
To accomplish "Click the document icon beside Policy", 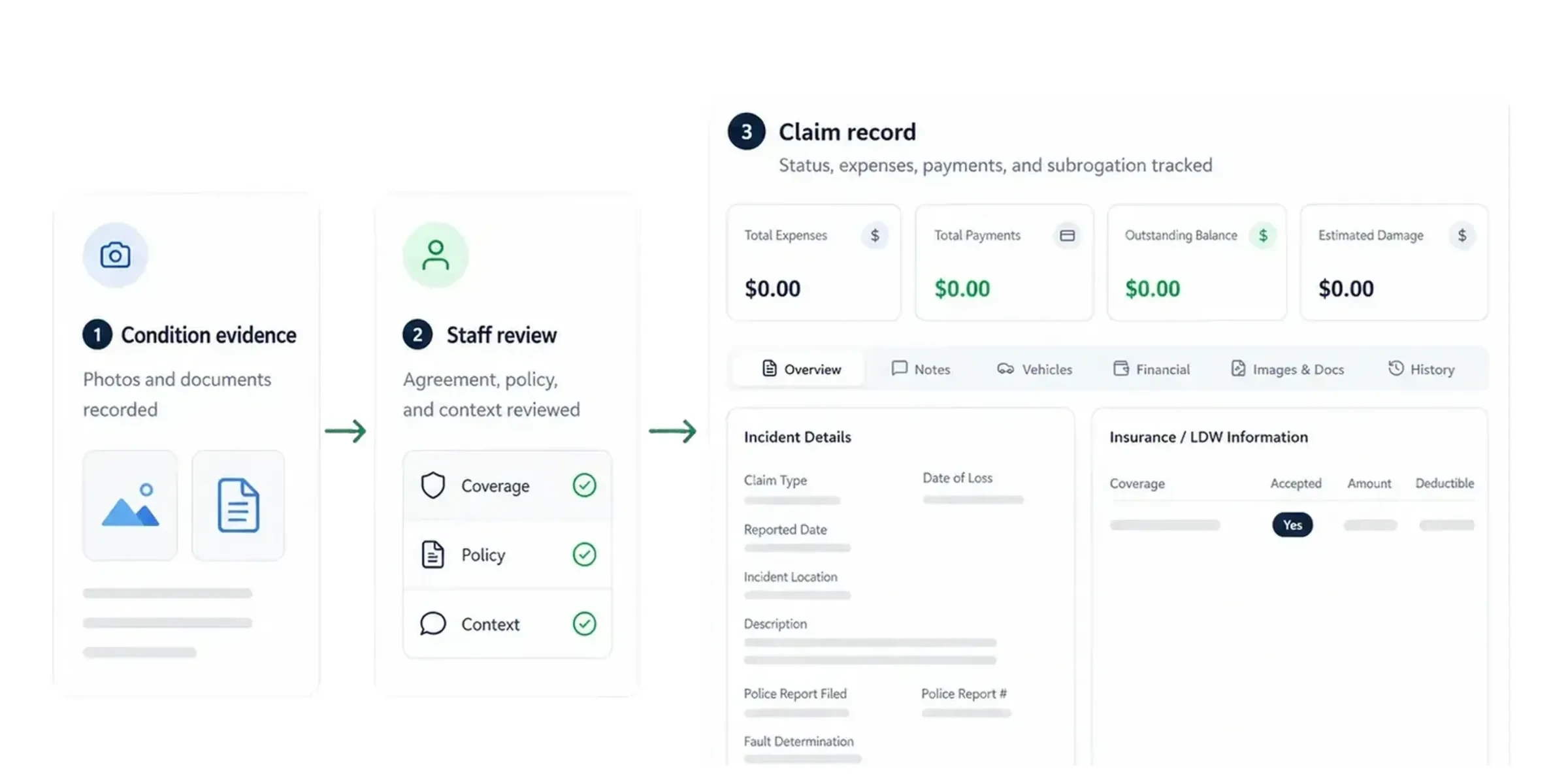I will click(x=433, y=555).
